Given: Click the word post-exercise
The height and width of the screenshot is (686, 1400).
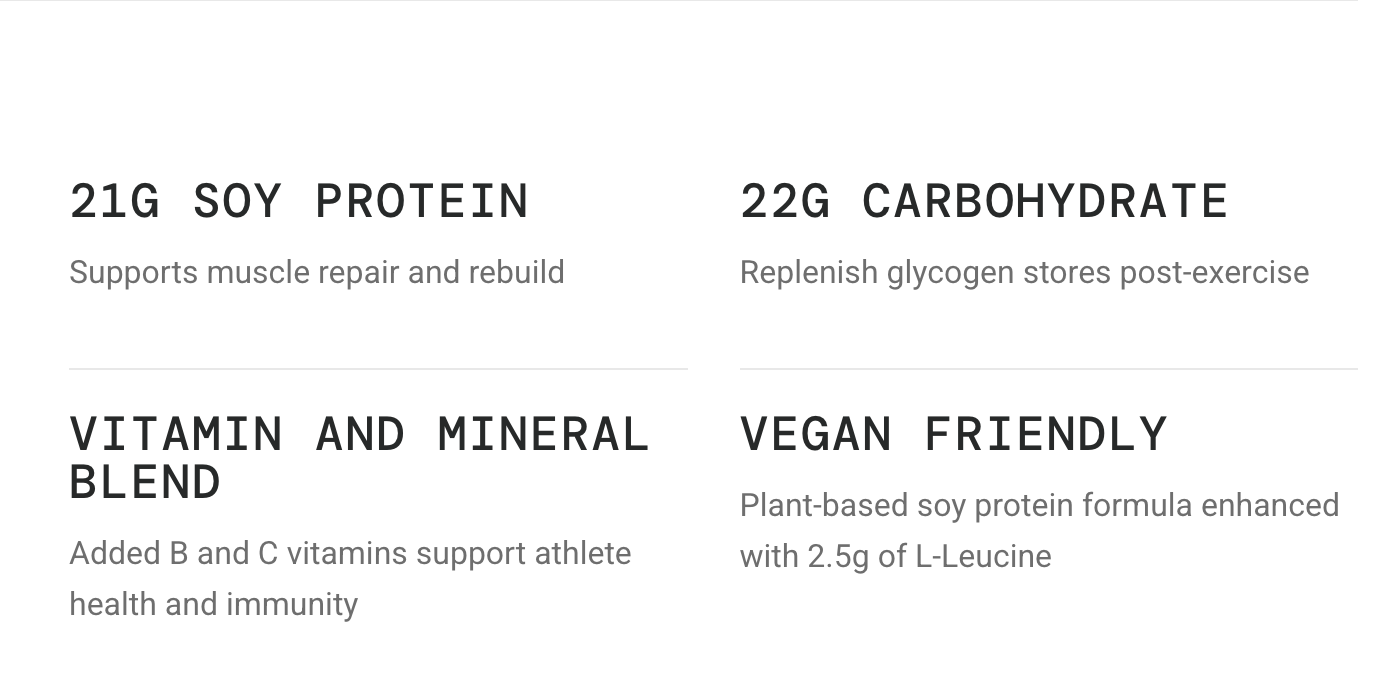Looking at the screenshot, I should coord(1214,272).
